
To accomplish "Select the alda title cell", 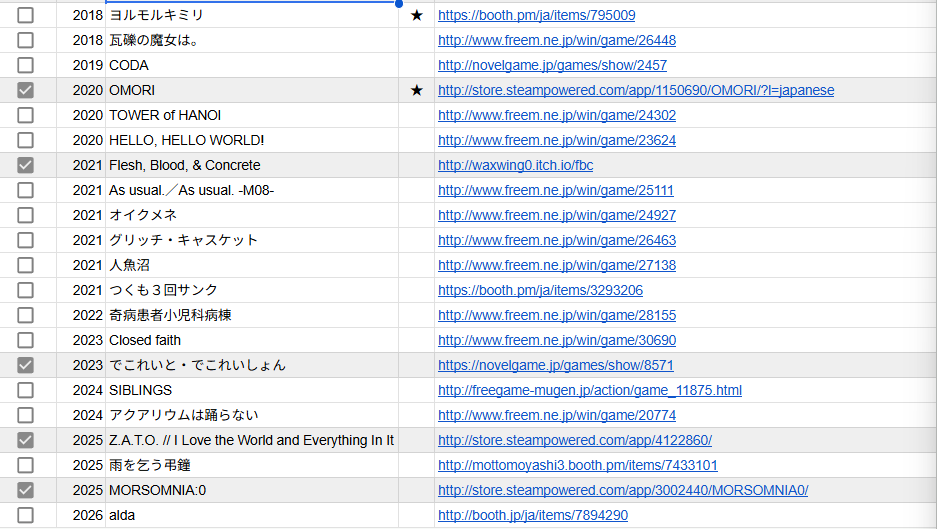I will pos(252,515).
